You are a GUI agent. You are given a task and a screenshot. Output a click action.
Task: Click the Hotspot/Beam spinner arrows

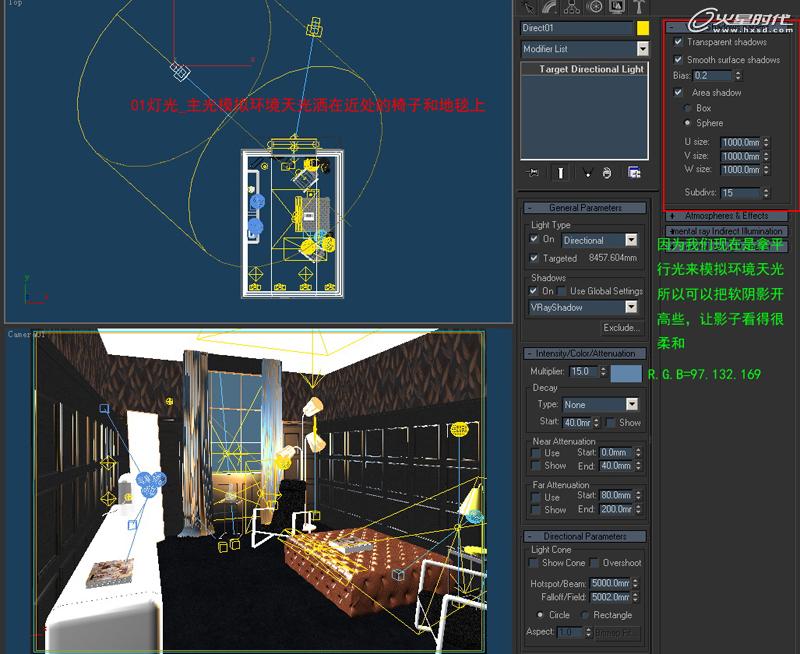point(636,583)
